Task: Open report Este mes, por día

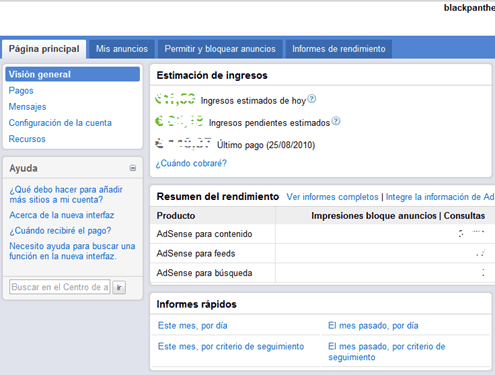Action: tap(193, 326)
